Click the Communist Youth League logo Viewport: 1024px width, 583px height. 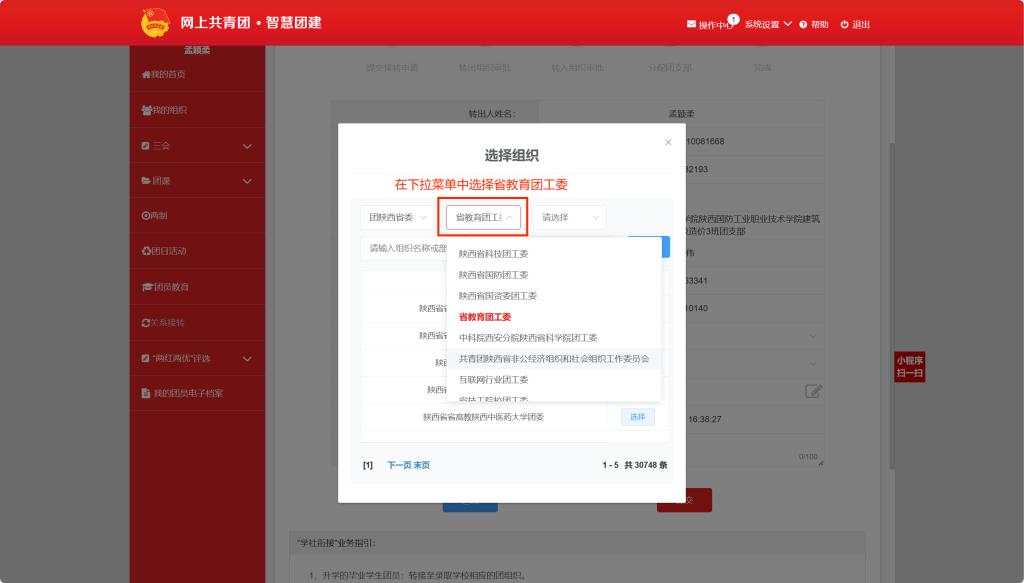tap(155, 22)
